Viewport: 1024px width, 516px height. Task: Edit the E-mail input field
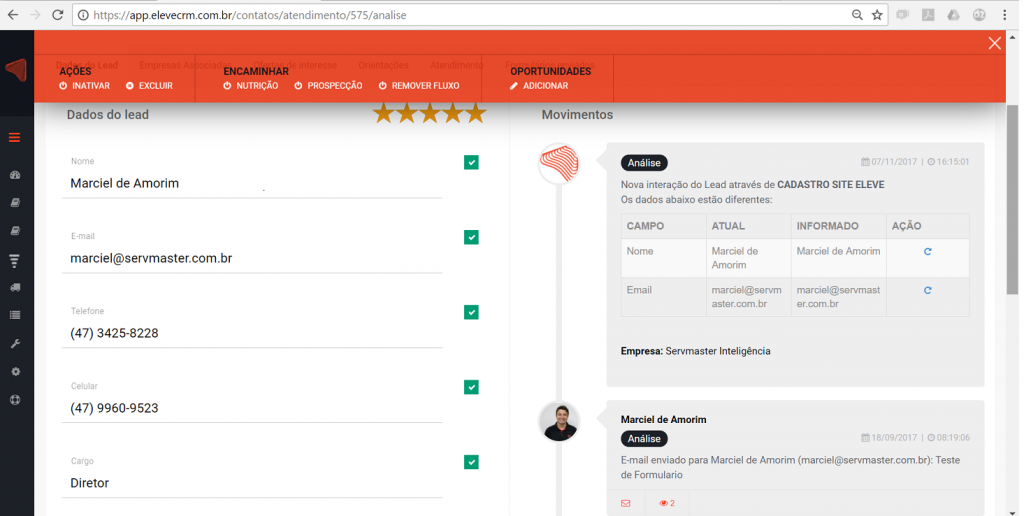click(252, 259)
